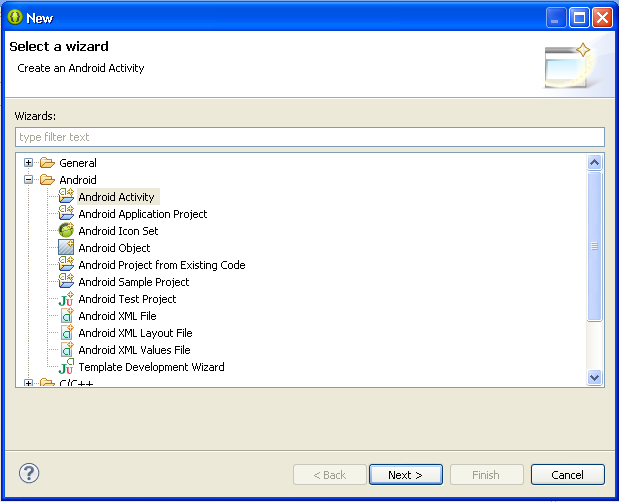Focus the type filter text field

pos(310,137)
